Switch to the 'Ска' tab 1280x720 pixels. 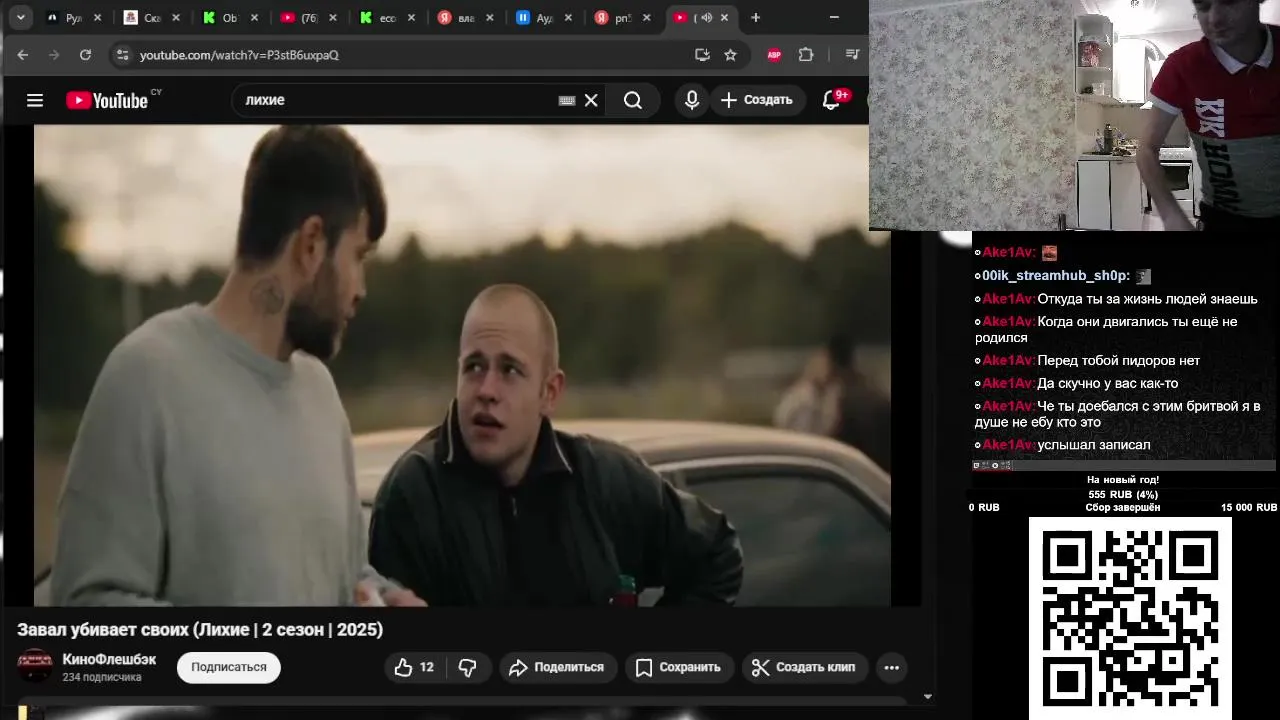click(150, 18)
